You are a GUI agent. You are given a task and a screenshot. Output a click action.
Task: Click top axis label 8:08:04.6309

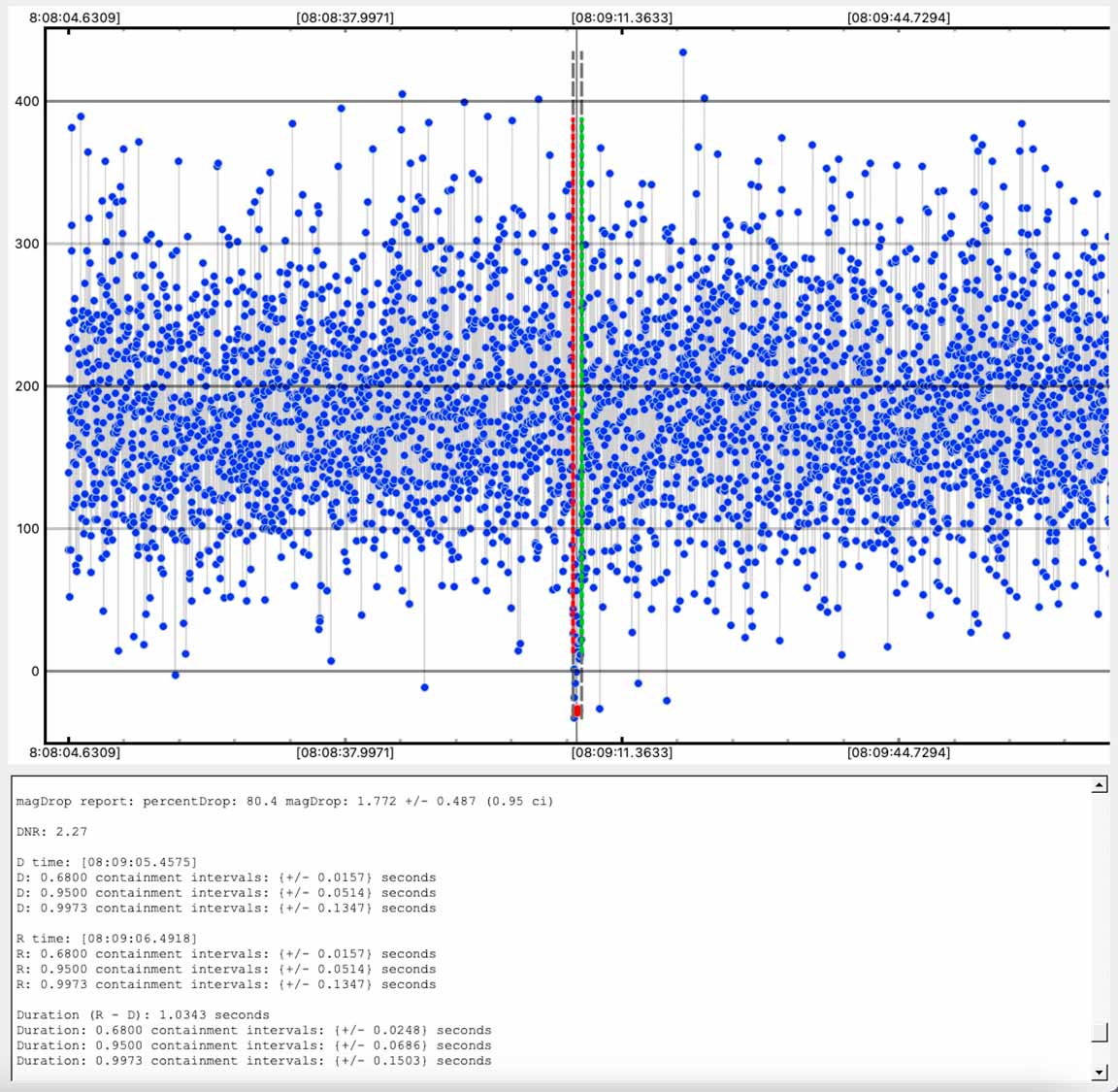pyautogui.click(x=74, y=17)
